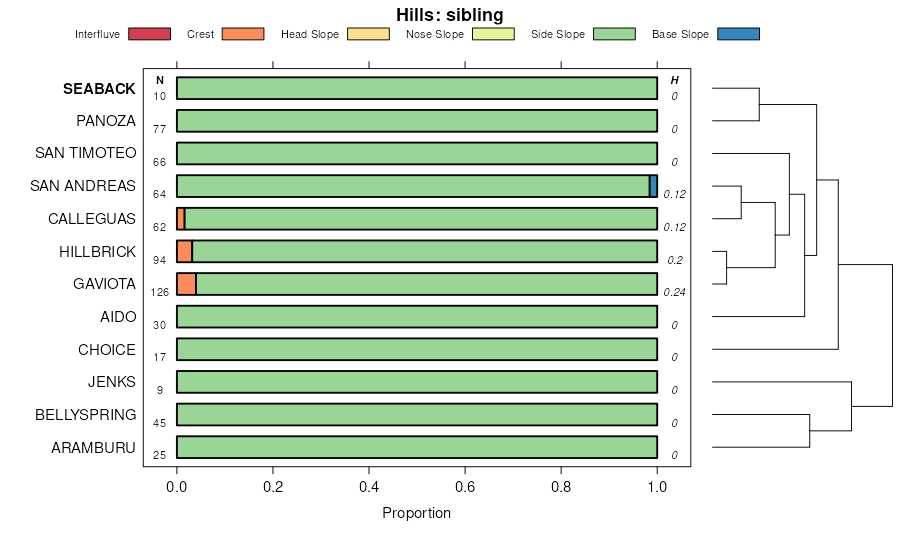Click the H column header

675,80
